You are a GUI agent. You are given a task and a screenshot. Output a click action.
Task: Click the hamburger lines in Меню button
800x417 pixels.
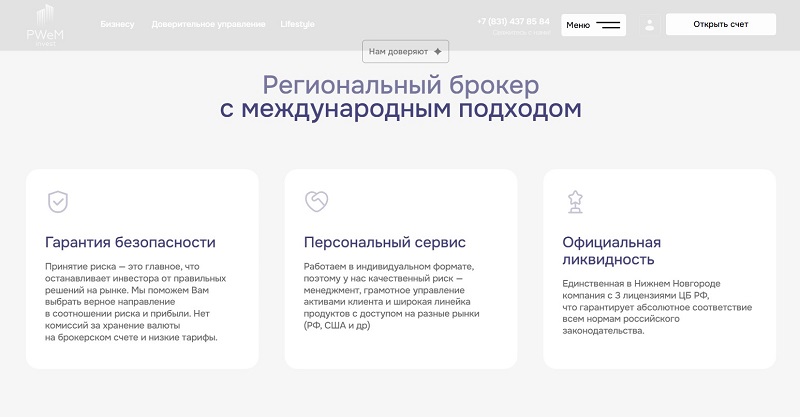608,25
